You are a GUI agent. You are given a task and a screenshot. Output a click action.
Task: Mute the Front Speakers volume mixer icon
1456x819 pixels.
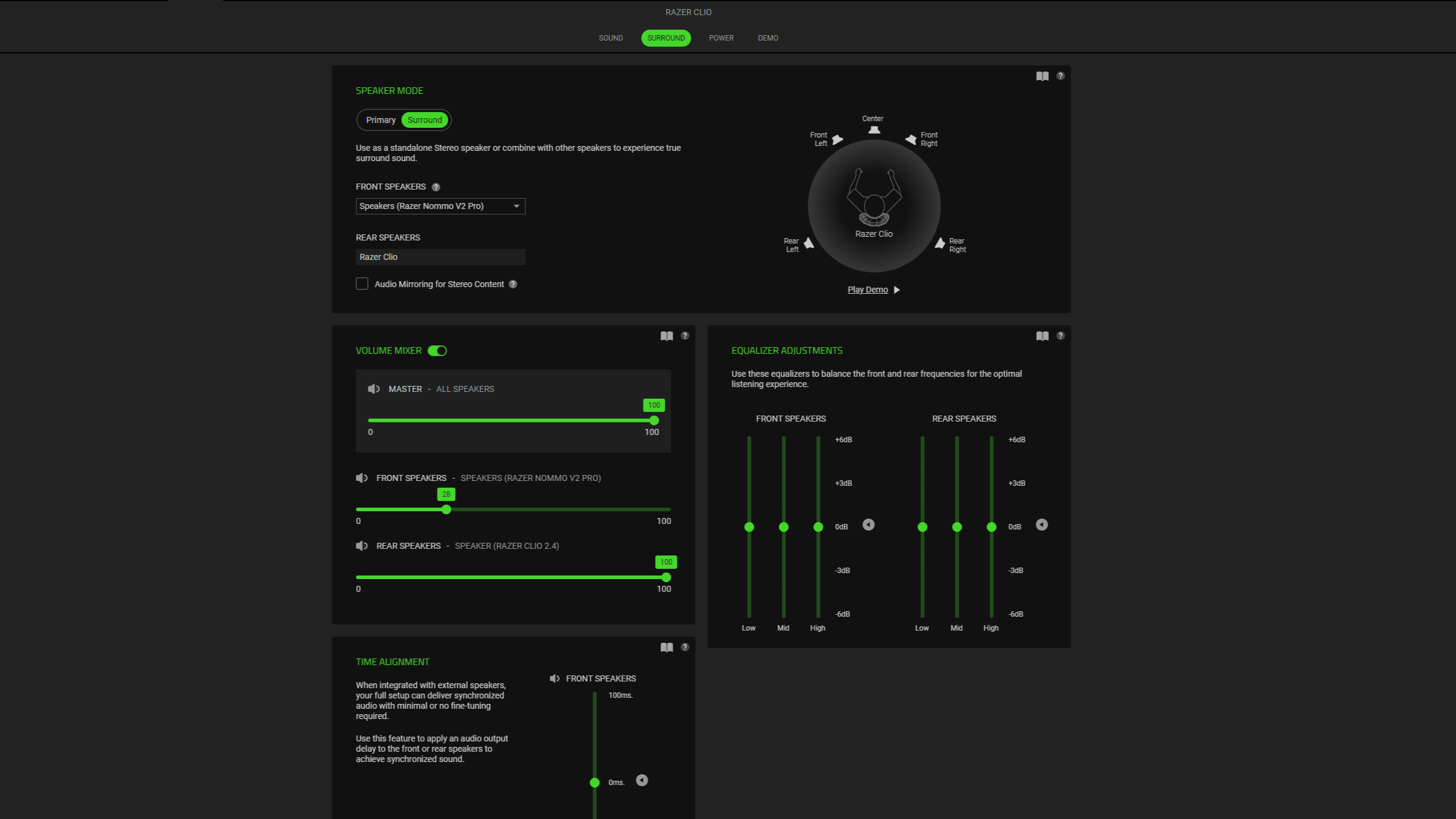[x=362, y=478]
